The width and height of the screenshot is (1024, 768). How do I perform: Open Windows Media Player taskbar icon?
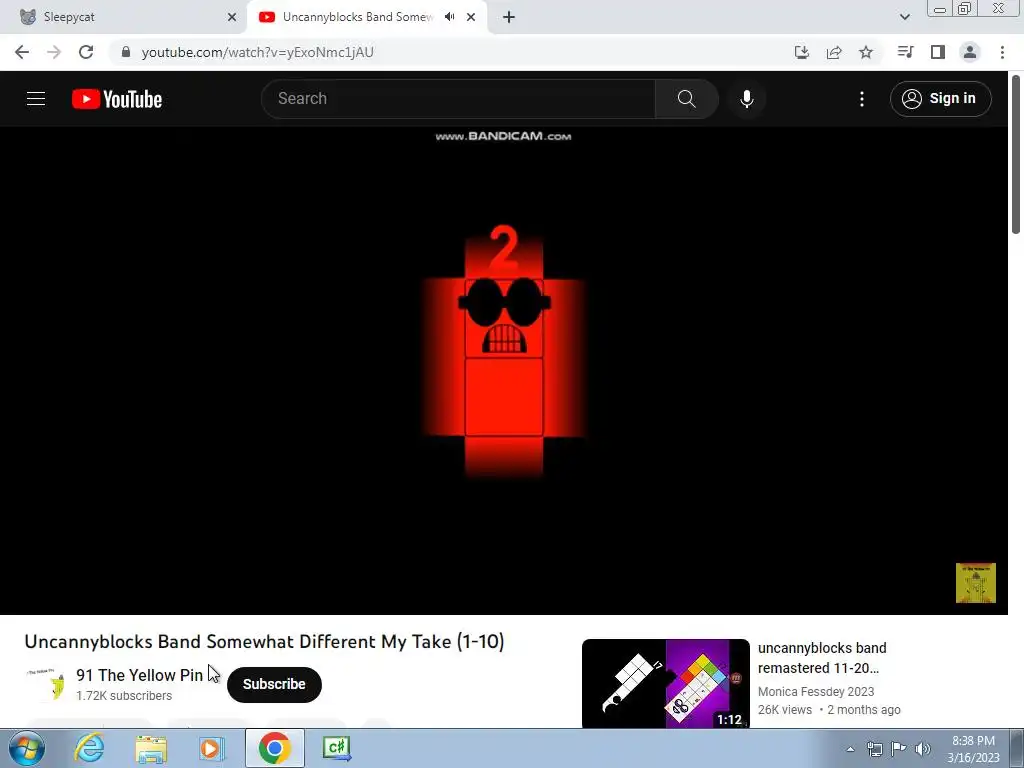pyautogui.click(x=212, y=748)
